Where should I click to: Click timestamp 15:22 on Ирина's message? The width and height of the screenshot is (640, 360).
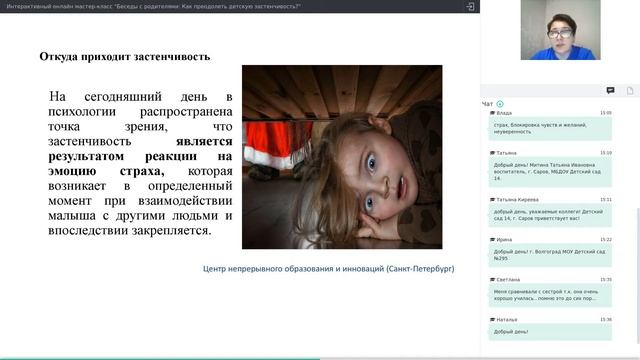[606, 240]
